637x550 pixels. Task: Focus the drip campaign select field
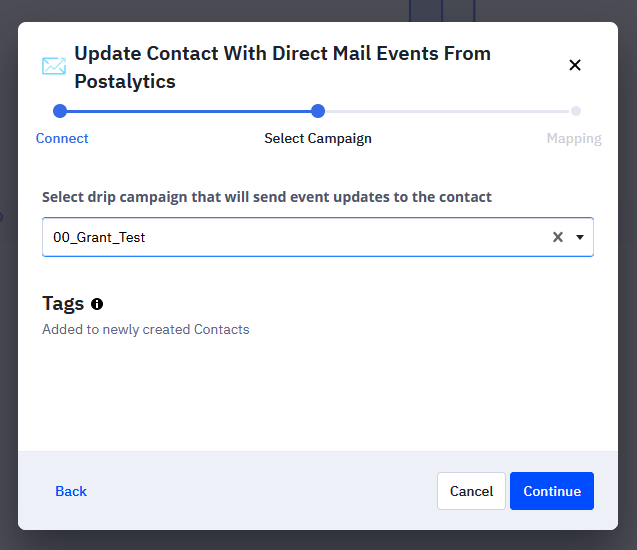pos(318,237)
